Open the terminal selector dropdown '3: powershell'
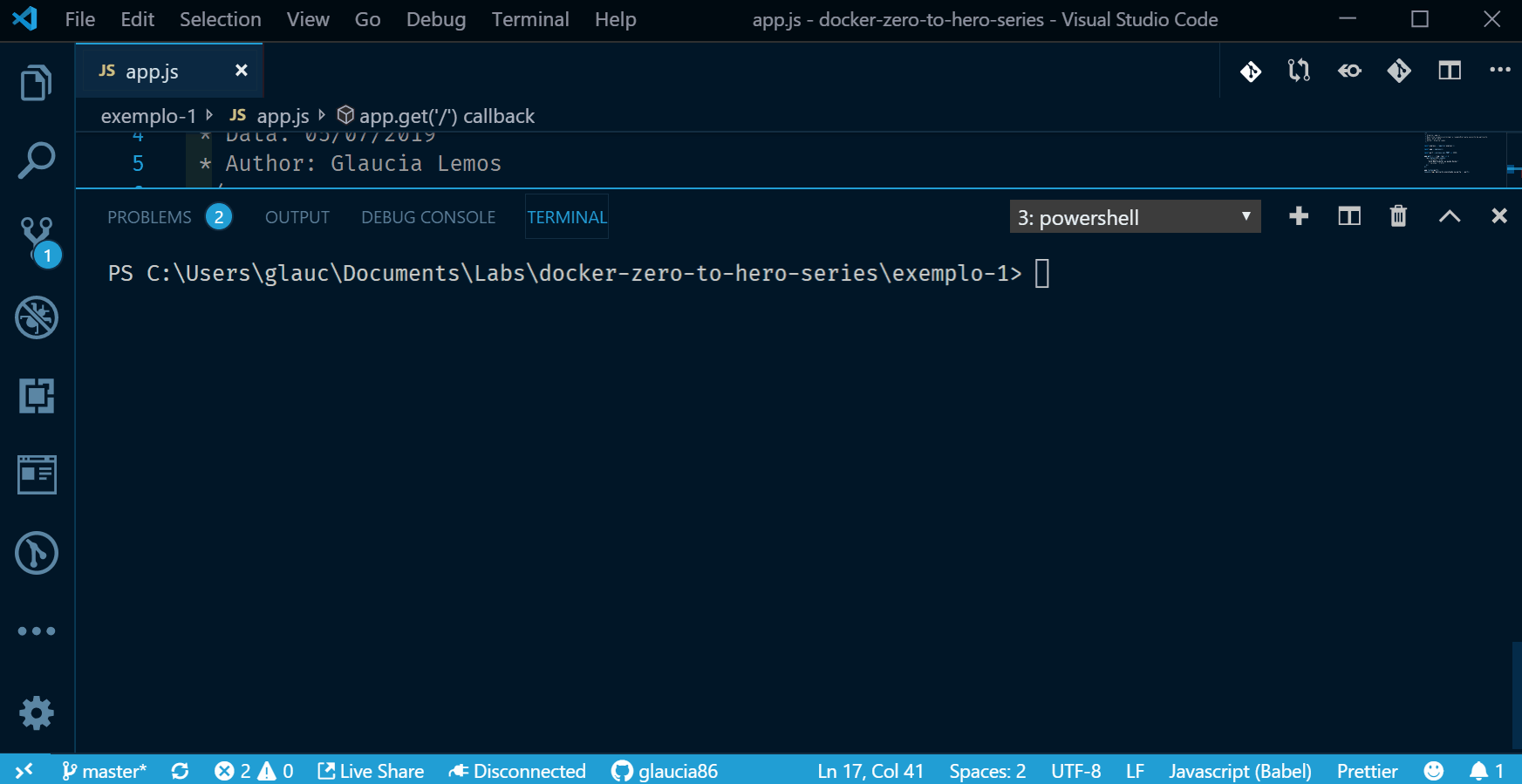The width and height of the screenshot is (1522, 784). coord(1135,216)
